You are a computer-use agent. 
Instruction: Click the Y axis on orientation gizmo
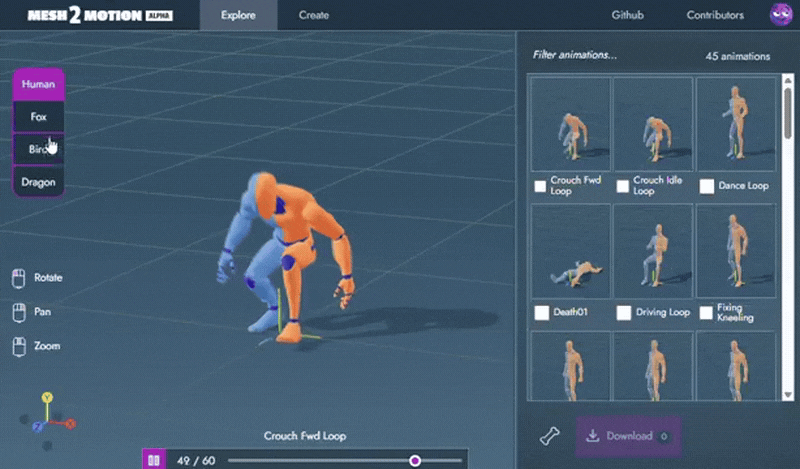(x=47, y=397)
